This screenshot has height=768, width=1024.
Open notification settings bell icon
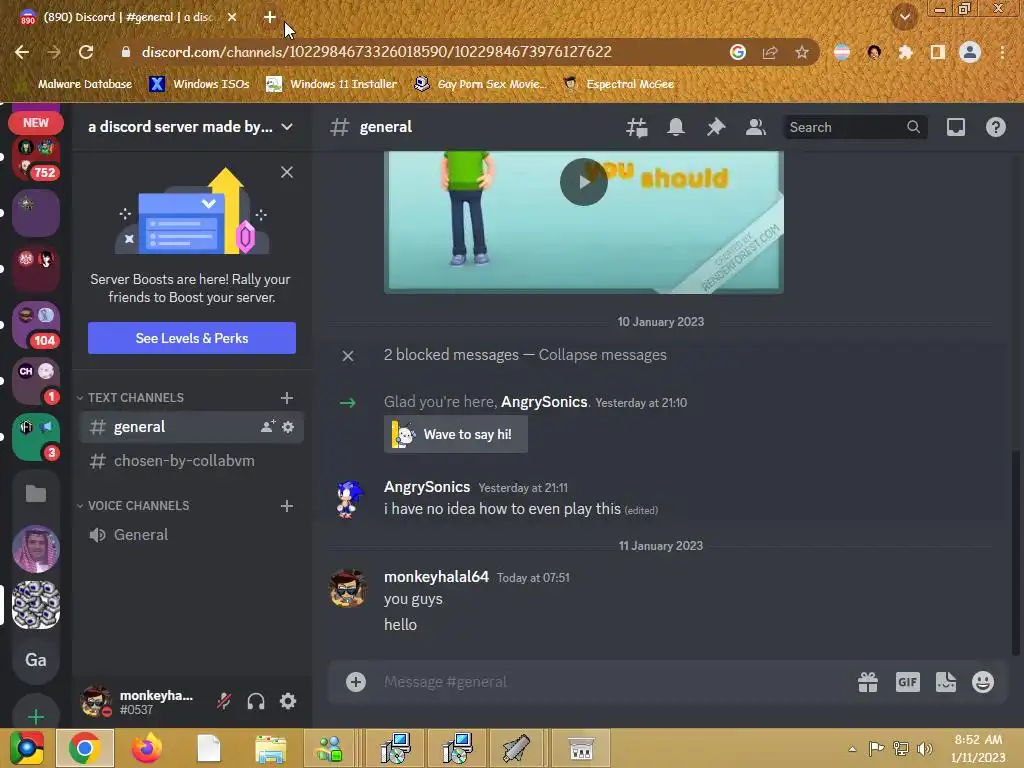(676, 127)
